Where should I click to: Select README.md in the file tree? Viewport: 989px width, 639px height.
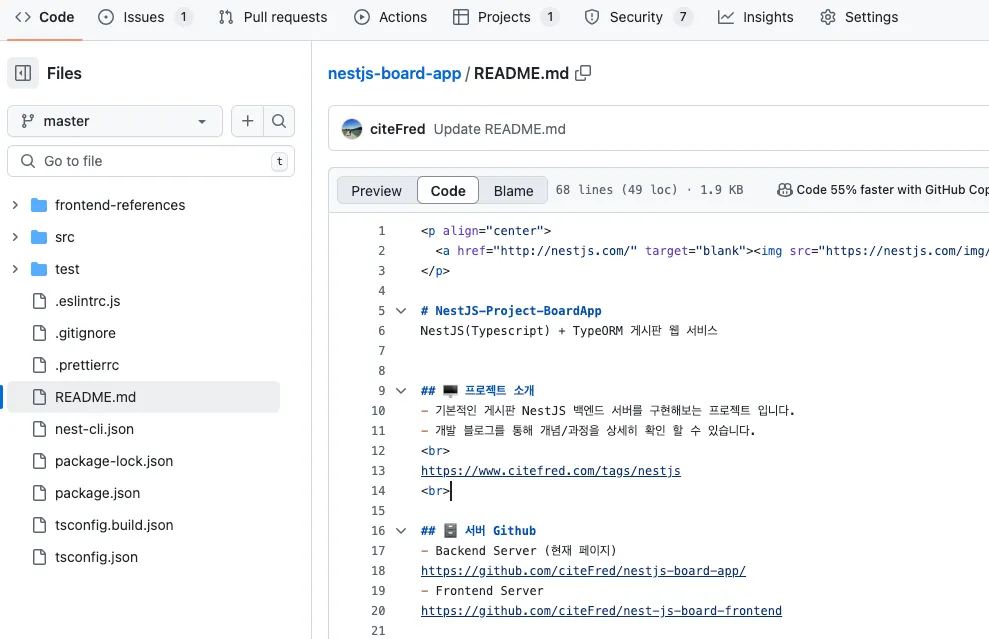click(144, 397)
